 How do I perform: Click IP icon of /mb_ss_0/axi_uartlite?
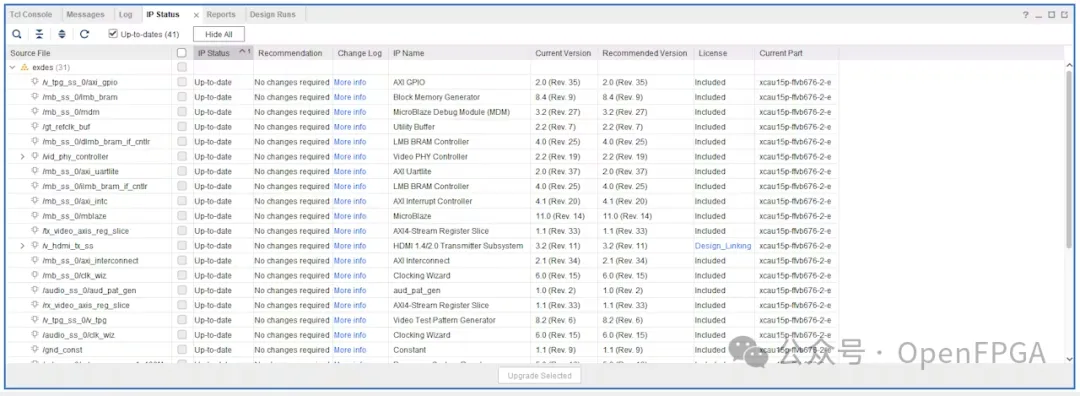click(36, 171)
